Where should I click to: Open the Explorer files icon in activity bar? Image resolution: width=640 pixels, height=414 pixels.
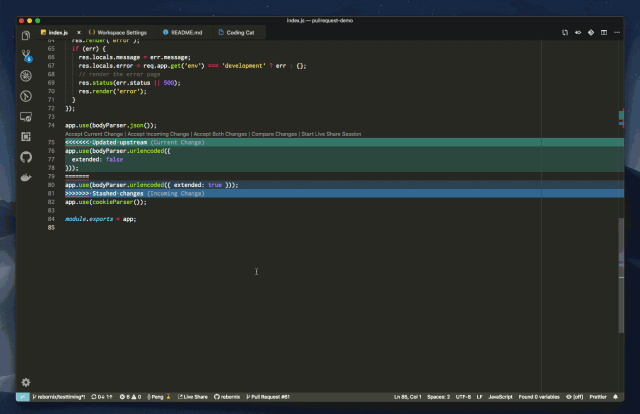pyautogui.click(x=26, y=35)
